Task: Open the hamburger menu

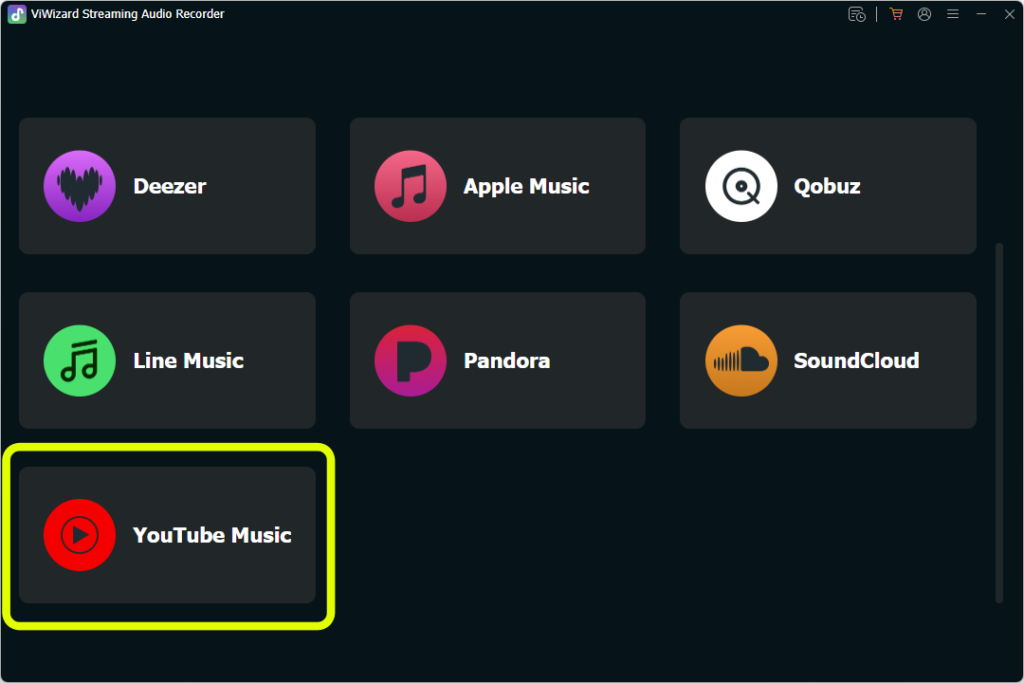Action: pyautogui.click(x=953, y=14)
